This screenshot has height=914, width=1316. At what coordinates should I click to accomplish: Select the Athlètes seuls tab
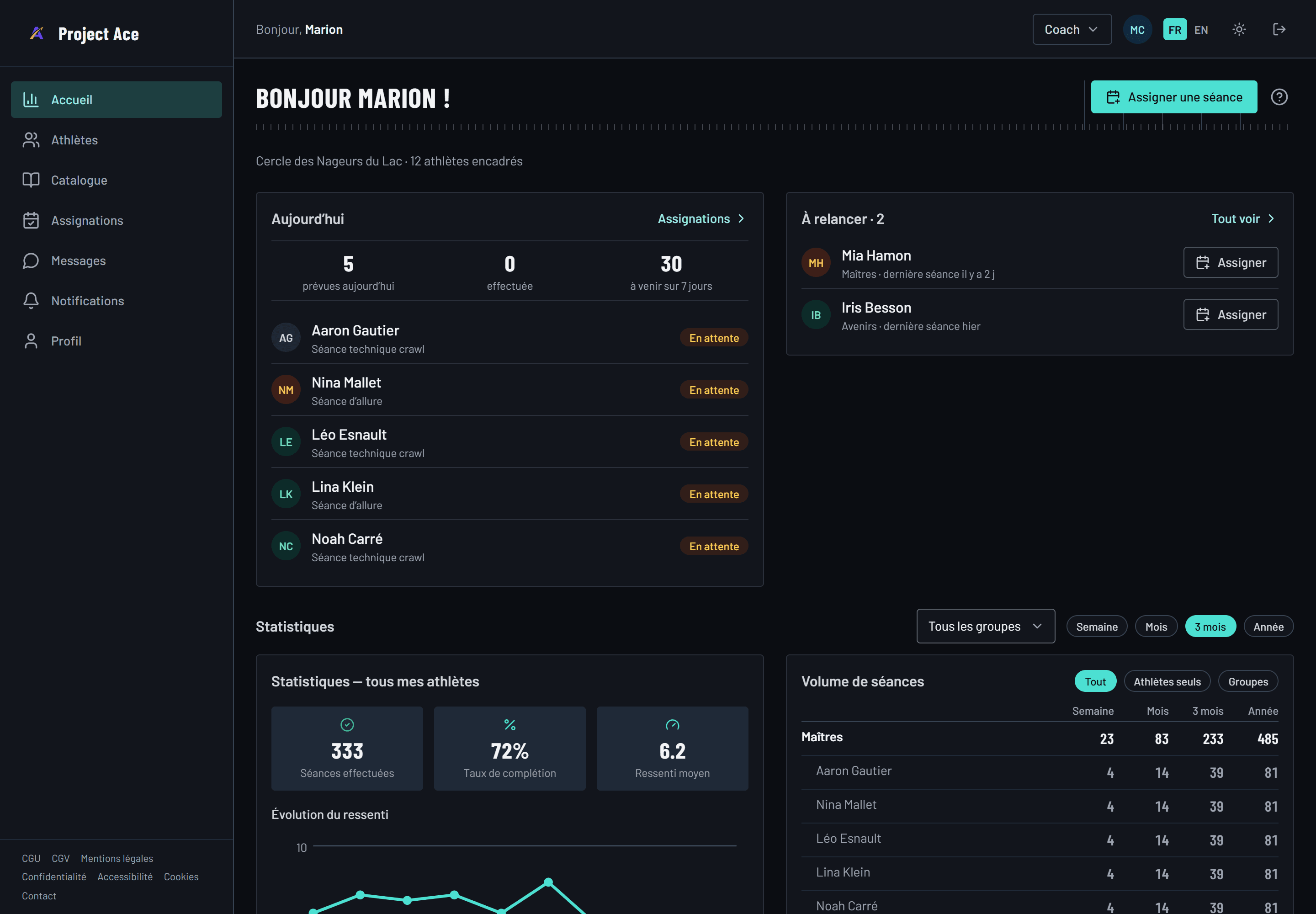[x=1167, y=681]
